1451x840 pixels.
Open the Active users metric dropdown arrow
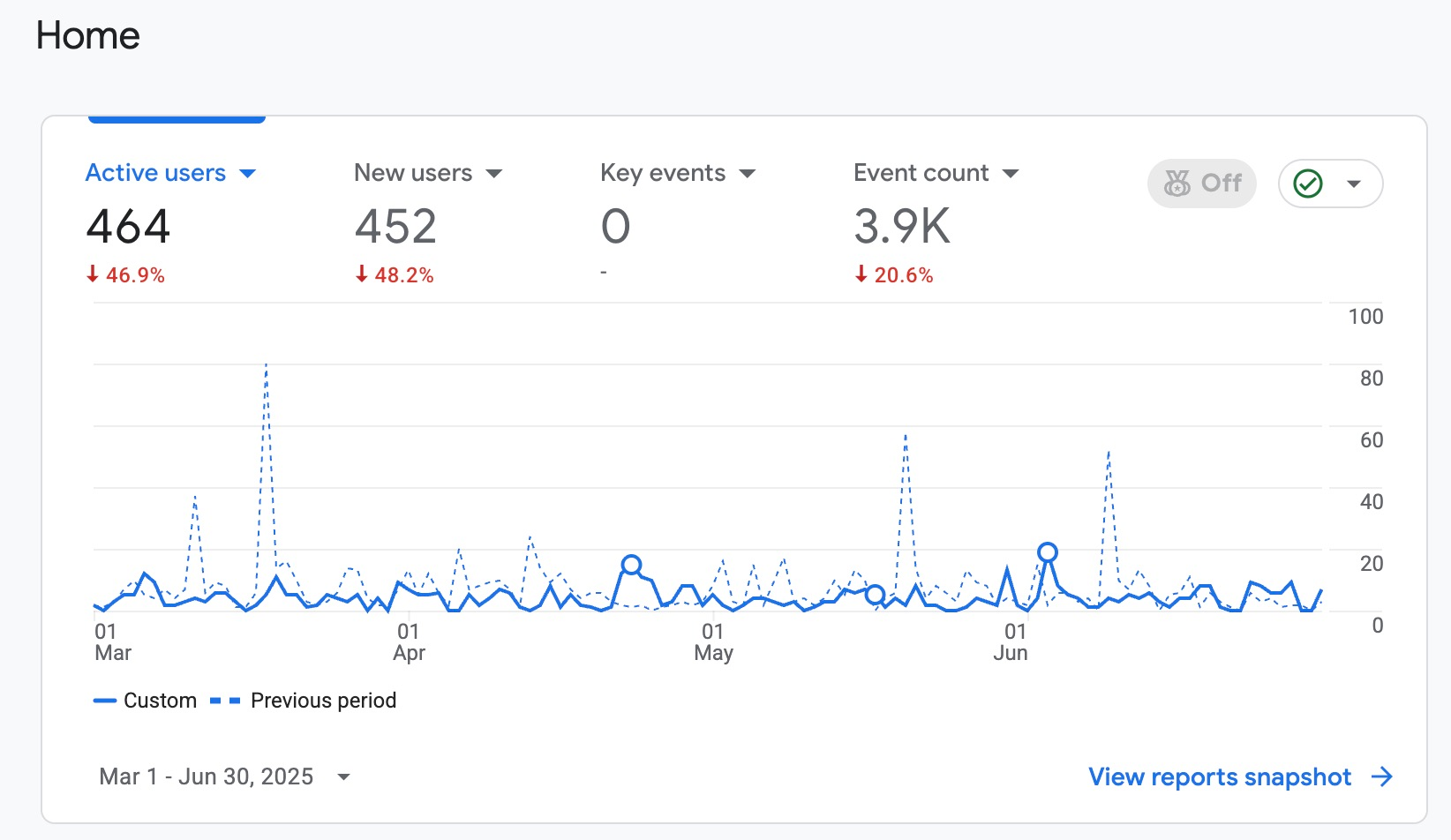[x=248, y=174]
